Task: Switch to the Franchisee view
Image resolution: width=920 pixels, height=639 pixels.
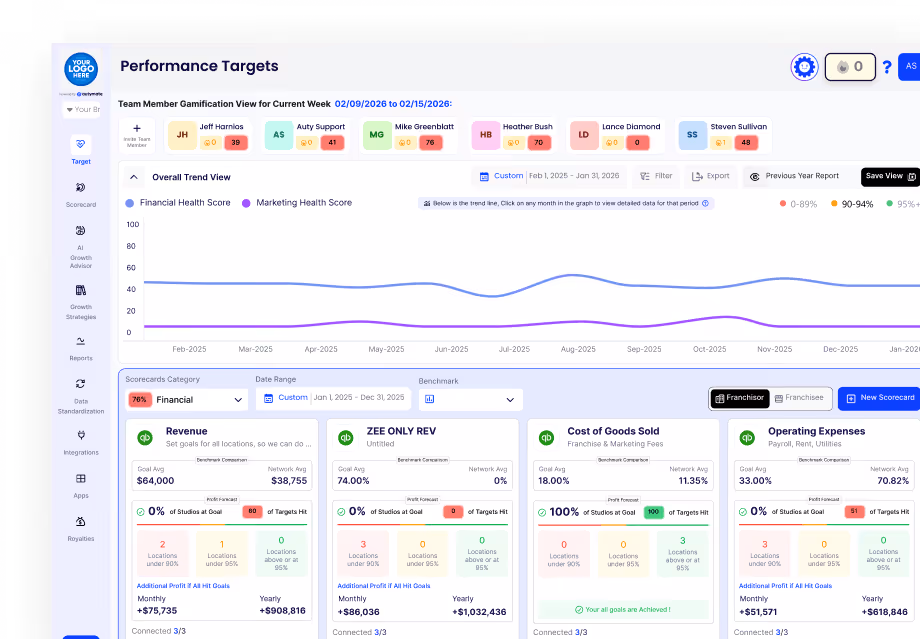Action: click(799, 398)
